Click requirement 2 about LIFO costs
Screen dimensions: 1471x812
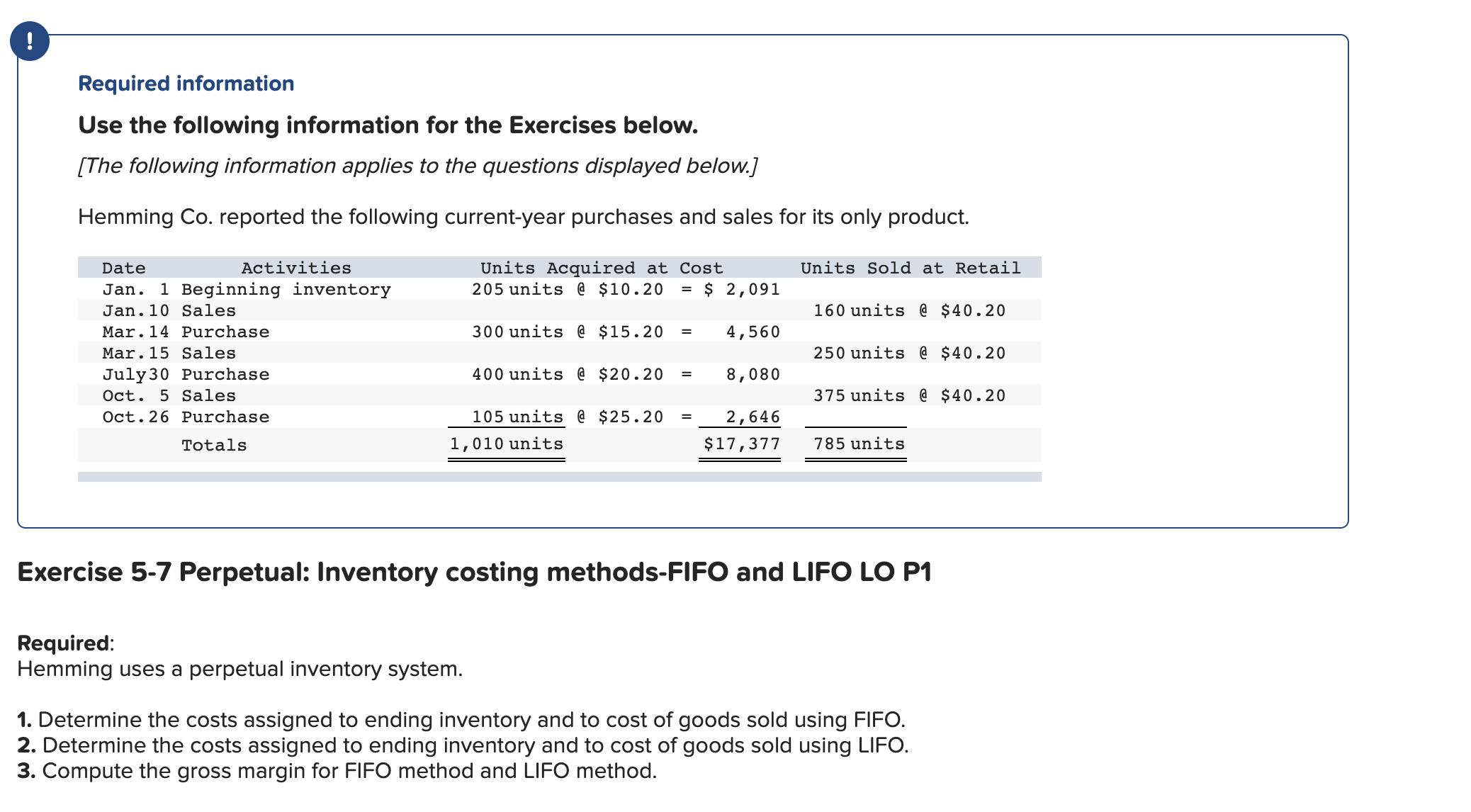463,745
